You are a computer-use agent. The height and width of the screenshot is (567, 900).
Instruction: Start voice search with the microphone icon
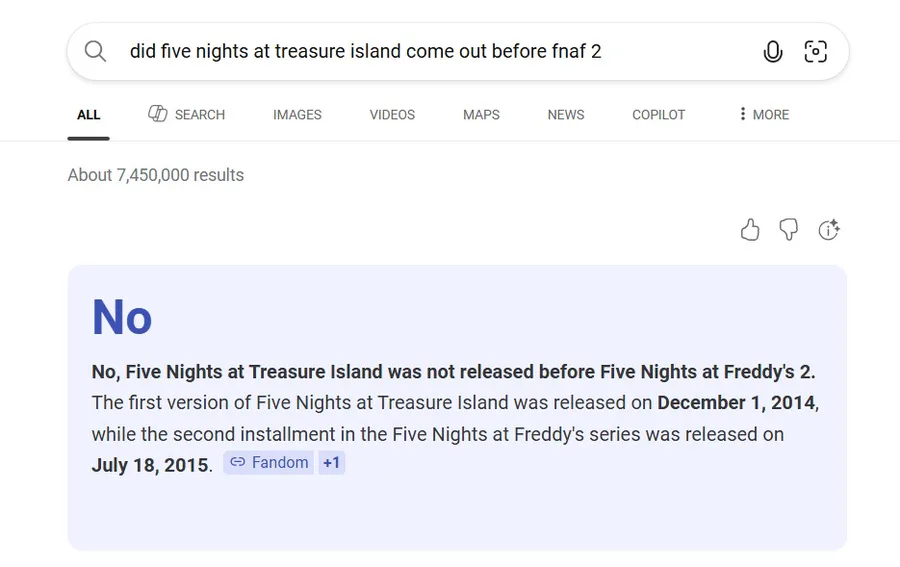point(772,51)
